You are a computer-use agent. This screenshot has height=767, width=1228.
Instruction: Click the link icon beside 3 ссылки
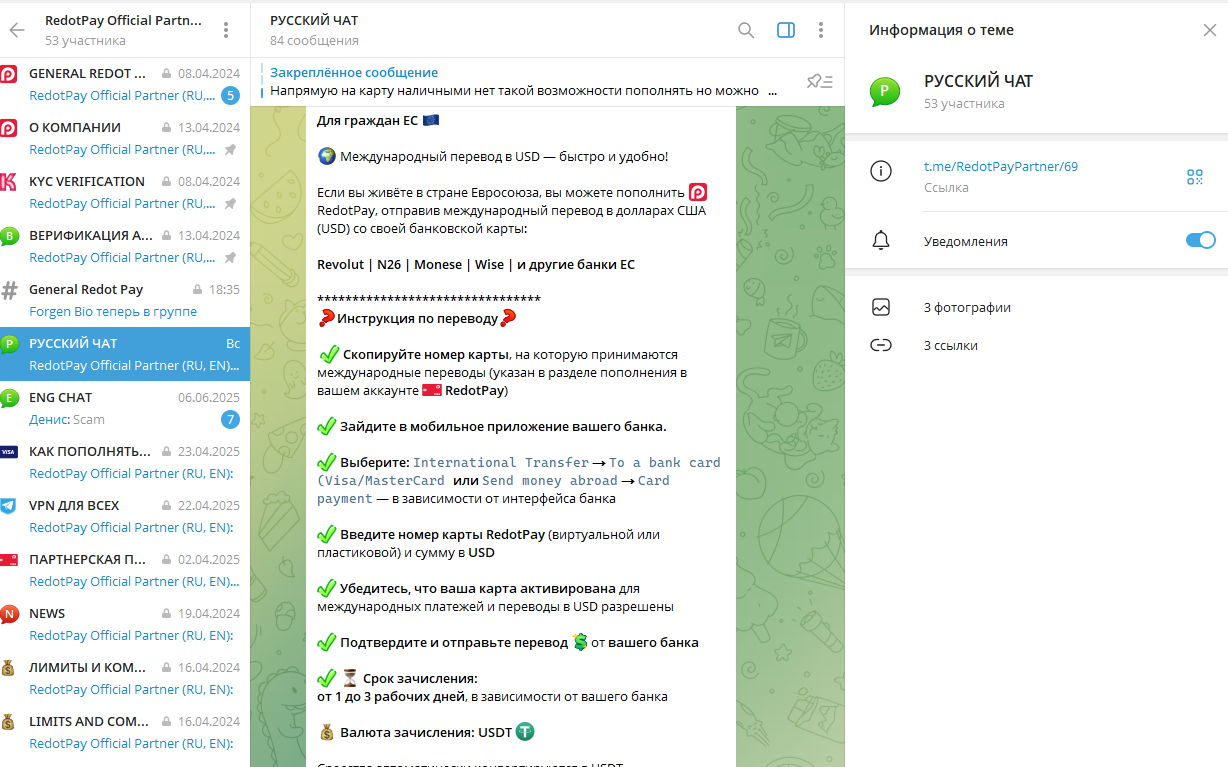click(881, 345)
